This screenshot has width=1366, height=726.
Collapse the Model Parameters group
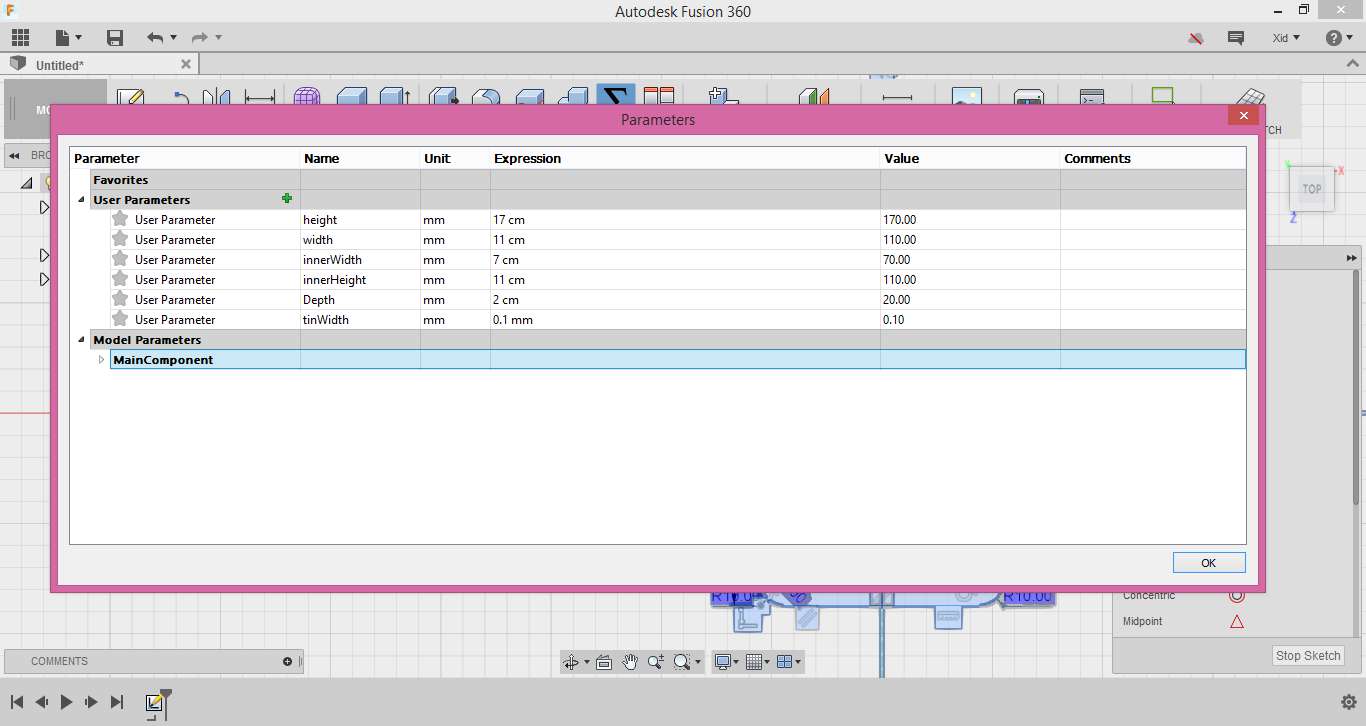click(x=81, y=340)
